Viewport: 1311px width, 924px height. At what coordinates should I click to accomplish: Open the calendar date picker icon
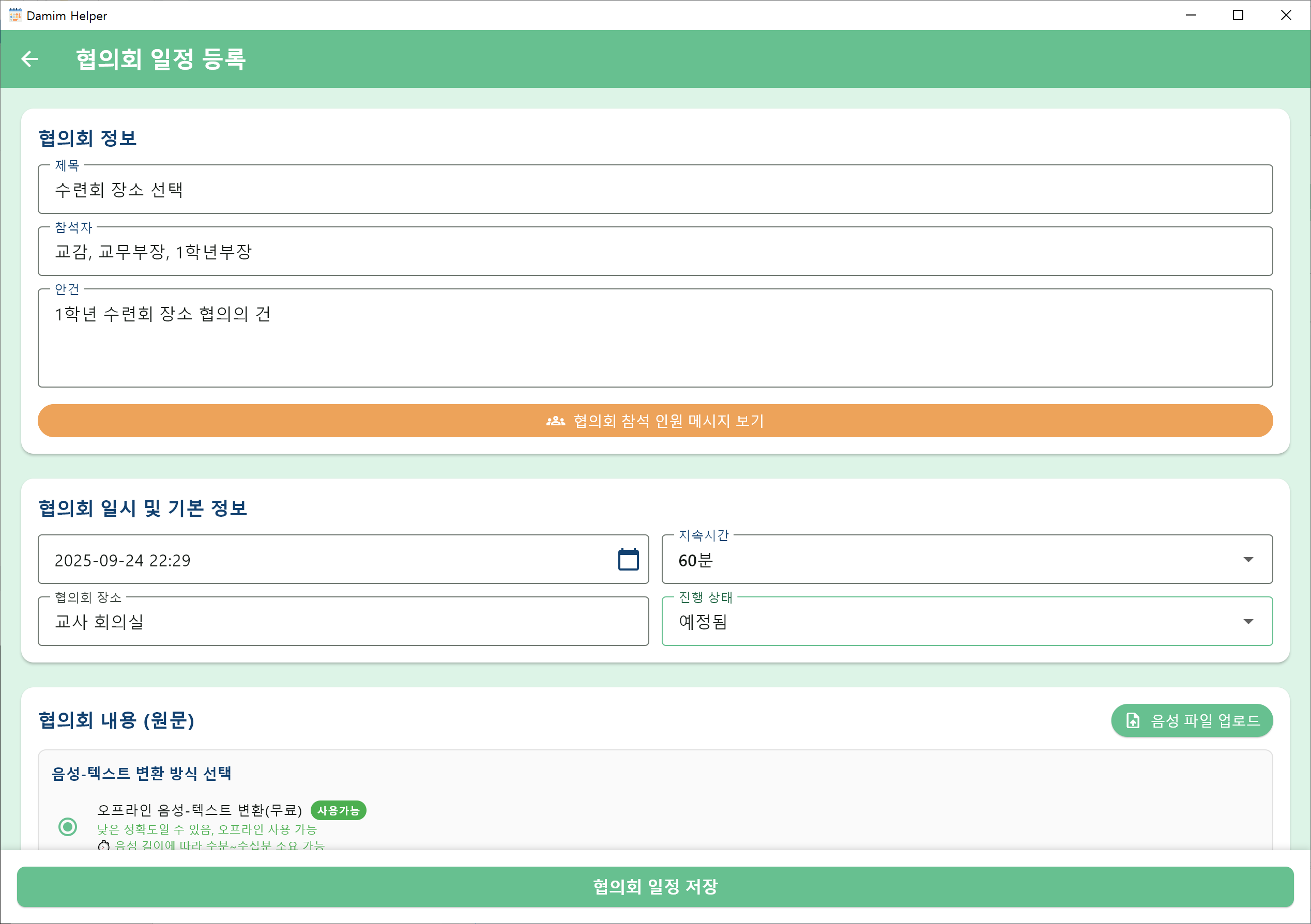(x=628, y=559)
